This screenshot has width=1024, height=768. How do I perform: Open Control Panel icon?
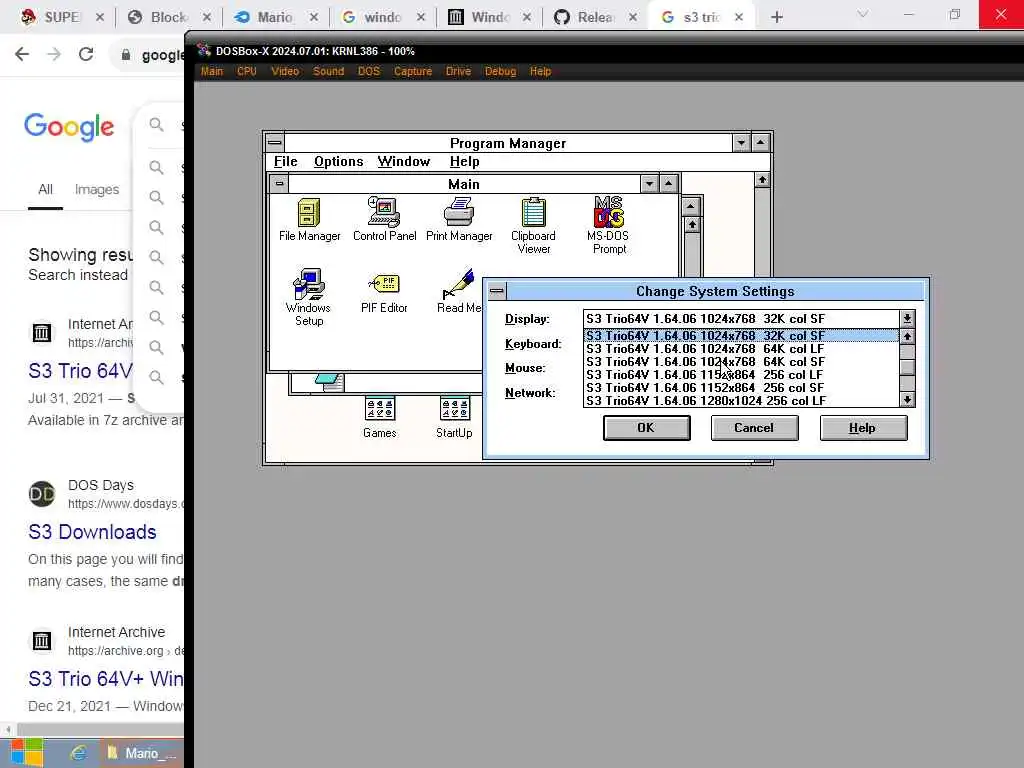click(x=384, y=220)
